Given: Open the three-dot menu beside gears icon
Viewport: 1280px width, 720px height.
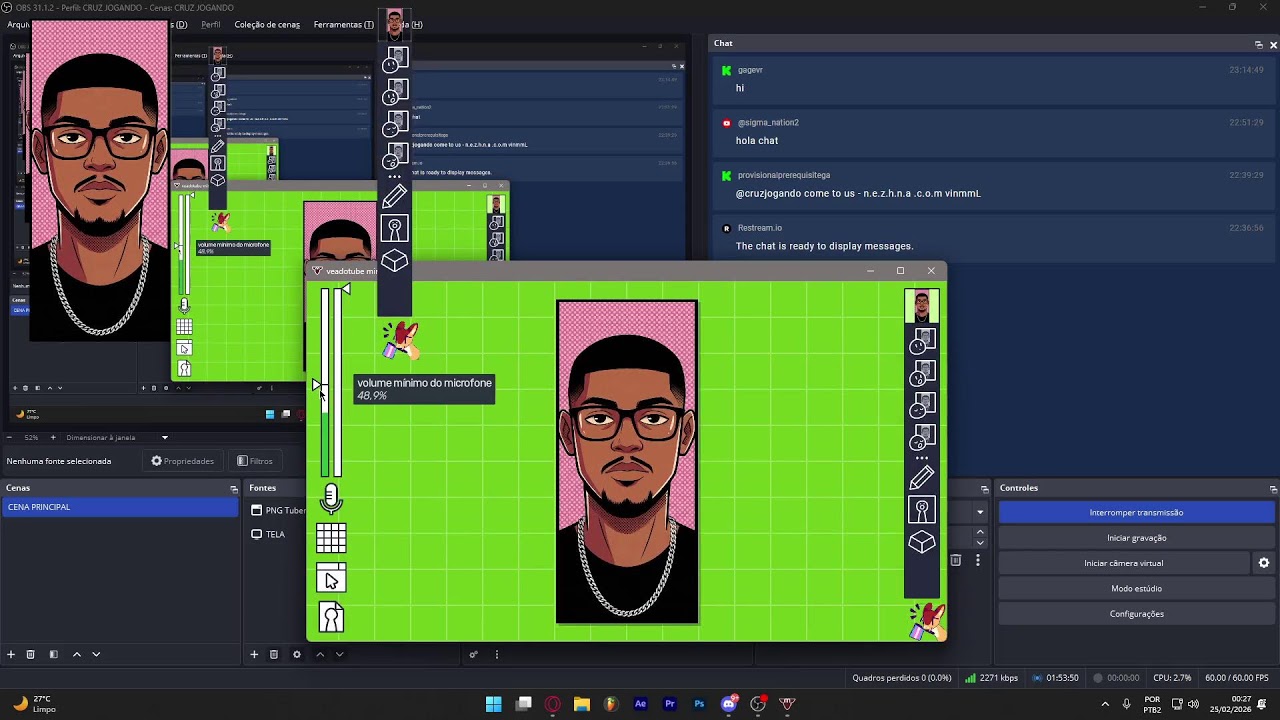Looking at the screenshot, I should 496,654.
